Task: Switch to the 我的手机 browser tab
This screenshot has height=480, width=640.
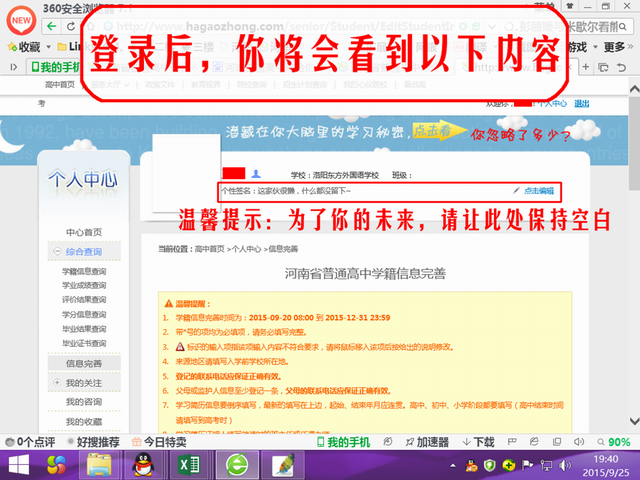Action: point(55,67)
